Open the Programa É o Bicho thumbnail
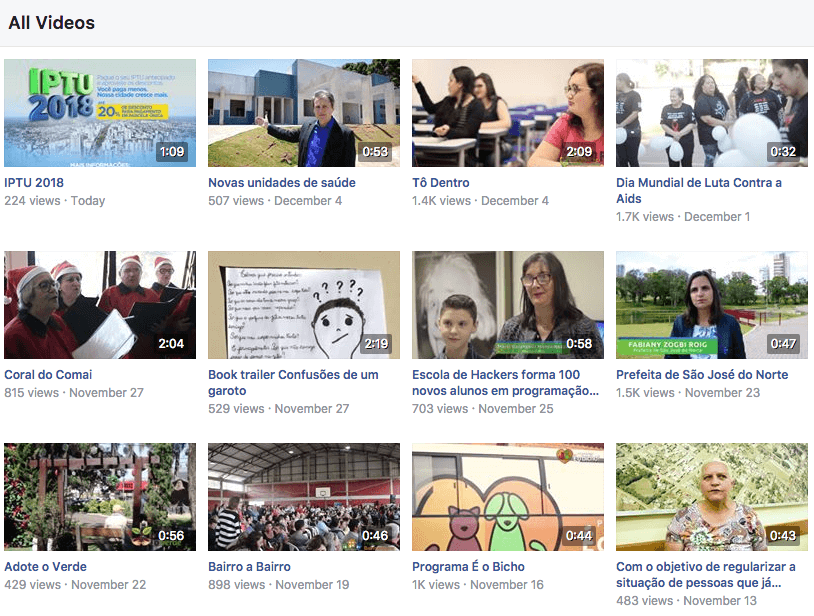Image resolution: width=814 pixels, height=616 pixels. point(508,497)
